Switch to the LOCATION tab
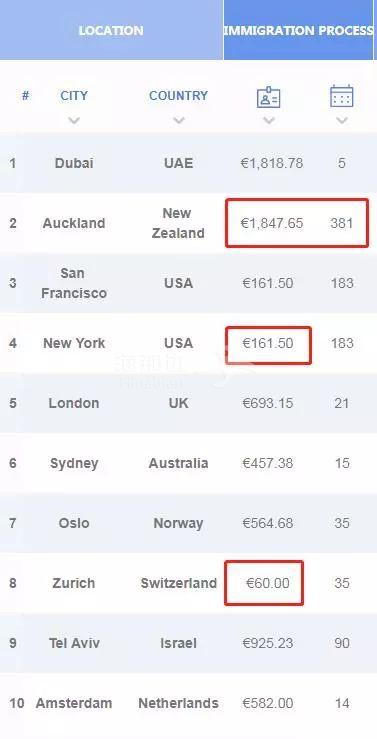Image resolution: width=377 pixels, height=739 pixels. pos(111,30)
